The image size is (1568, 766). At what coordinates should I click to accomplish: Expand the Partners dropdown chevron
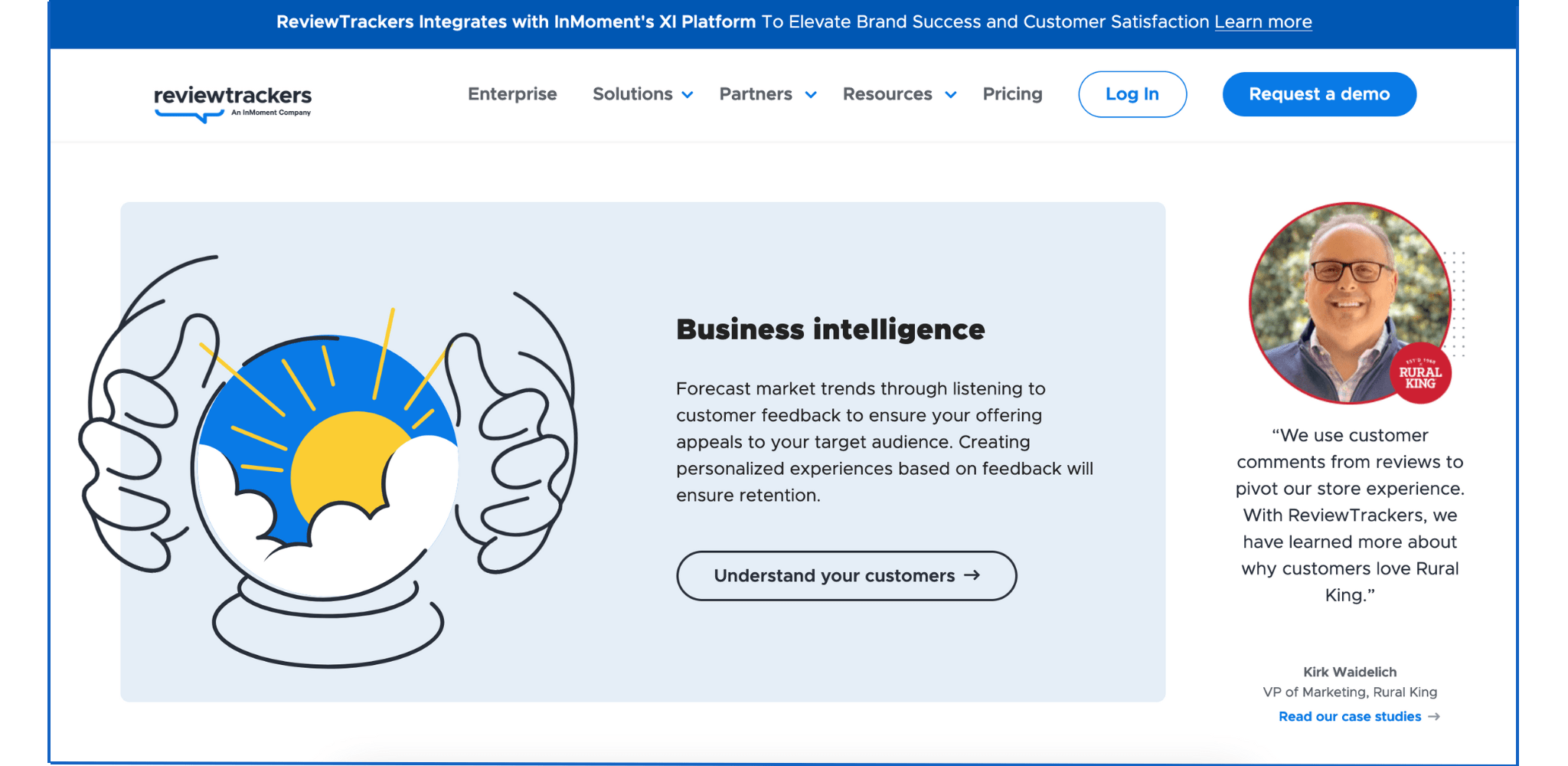tap(811, 95)
